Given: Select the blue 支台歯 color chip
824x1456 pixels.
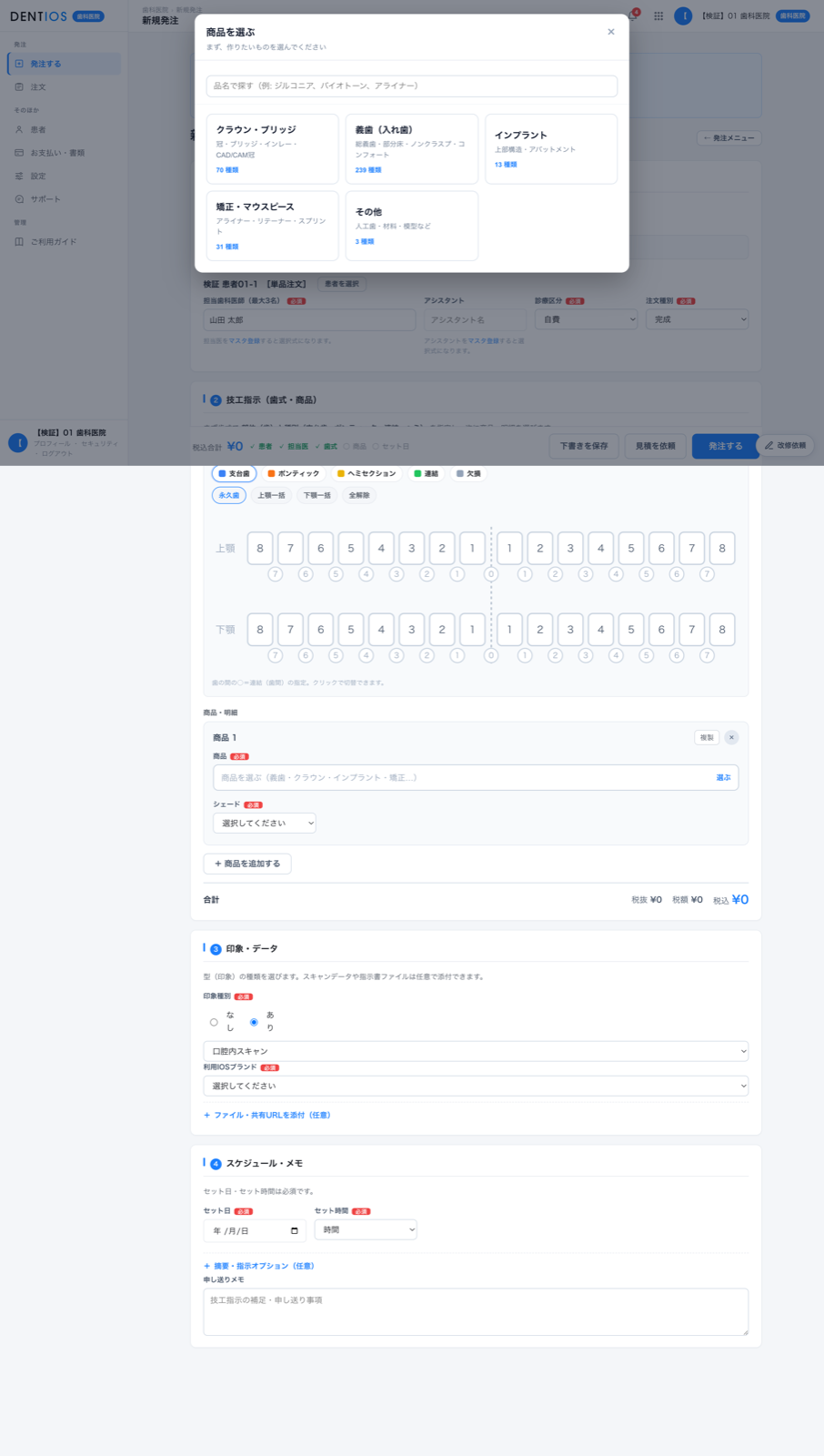Looking at the screenshot, I should pyautogui.click(x=235, y=473).
